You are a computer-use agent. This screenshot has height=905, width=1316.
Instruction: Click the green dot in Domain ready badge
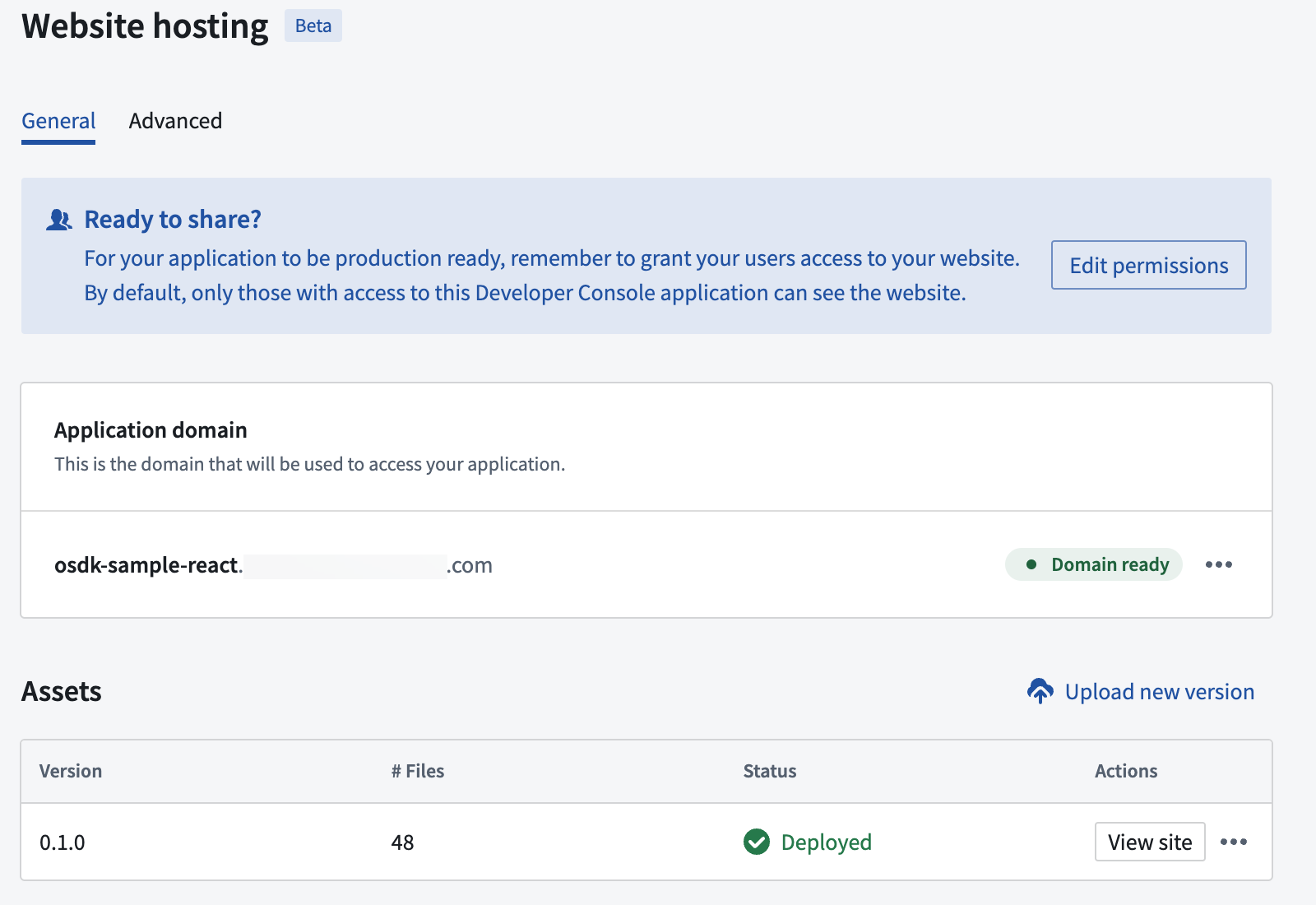pos(1031,564)
